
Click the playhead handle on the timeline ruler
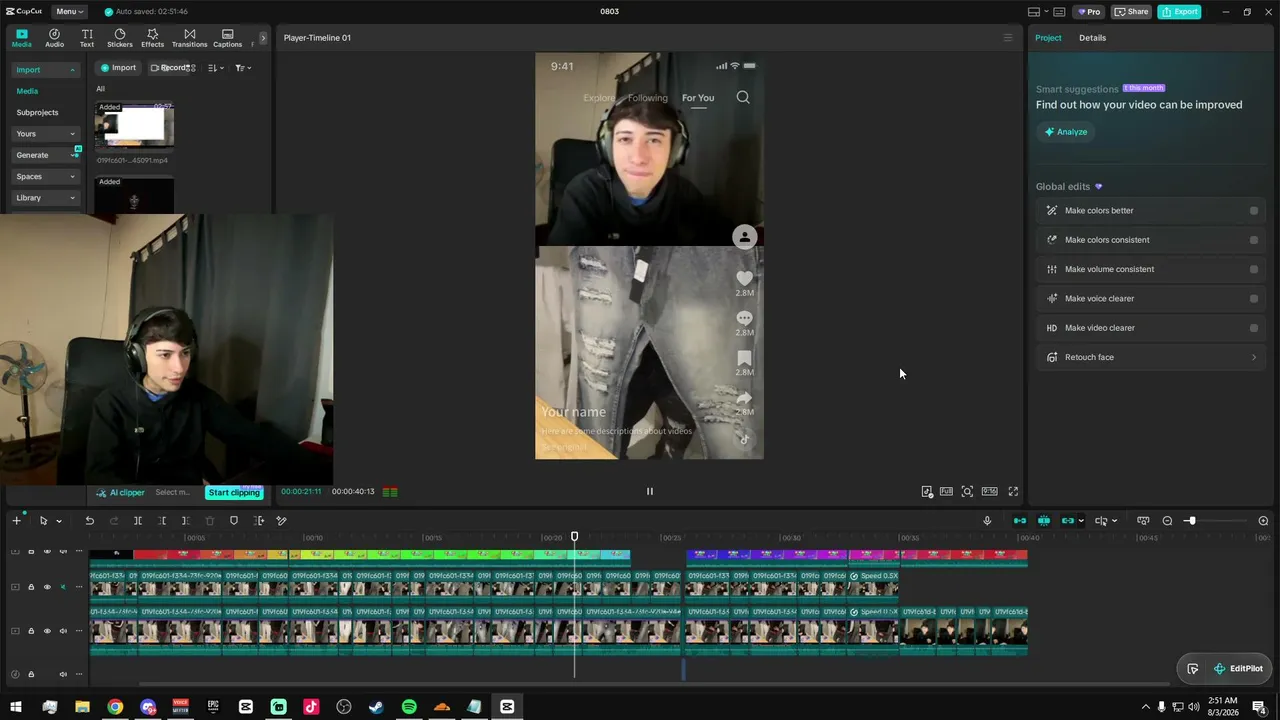[574, 537]
